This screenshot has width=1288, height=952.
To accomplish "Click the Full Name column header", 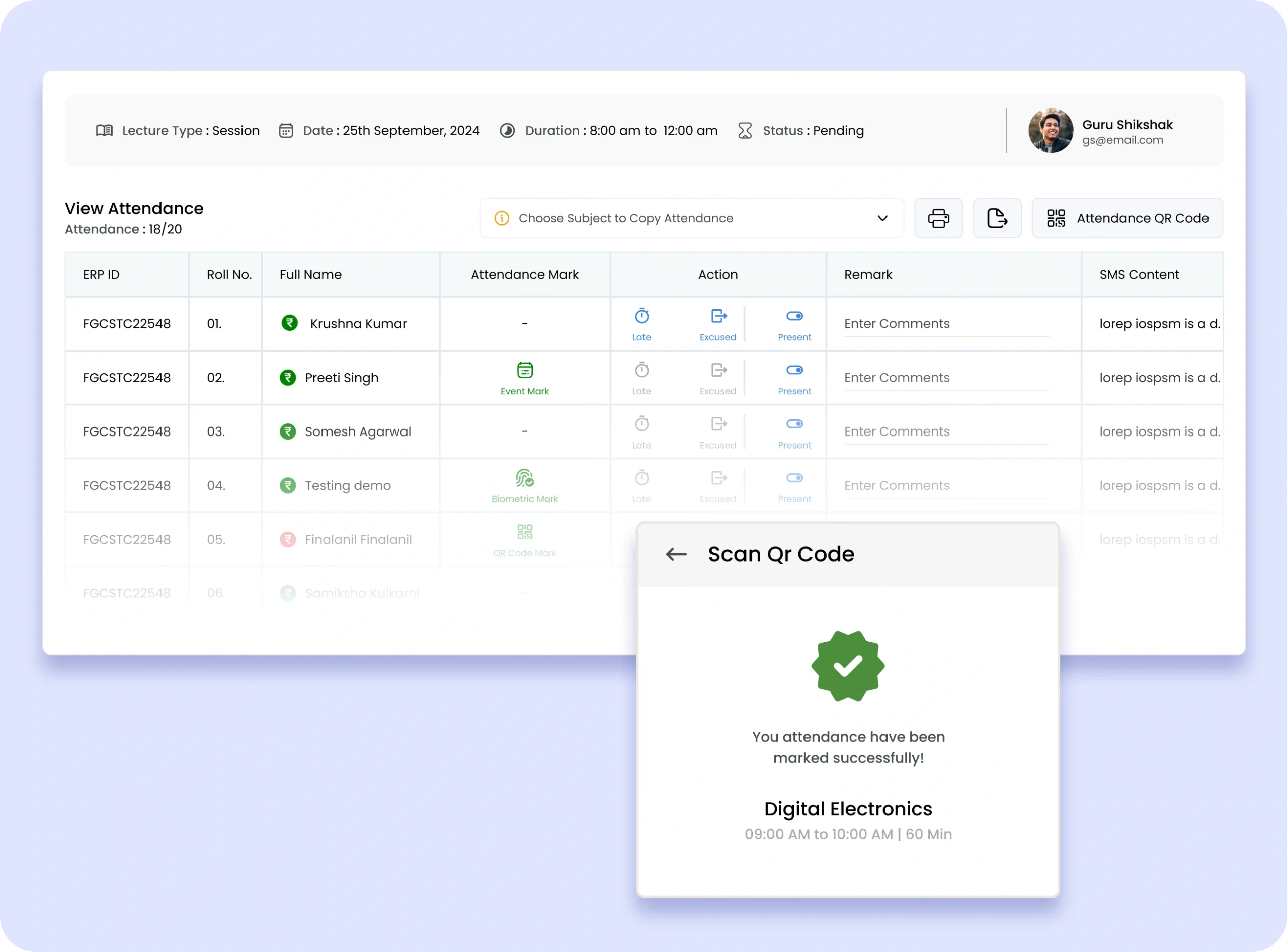I will pos(310,274).
